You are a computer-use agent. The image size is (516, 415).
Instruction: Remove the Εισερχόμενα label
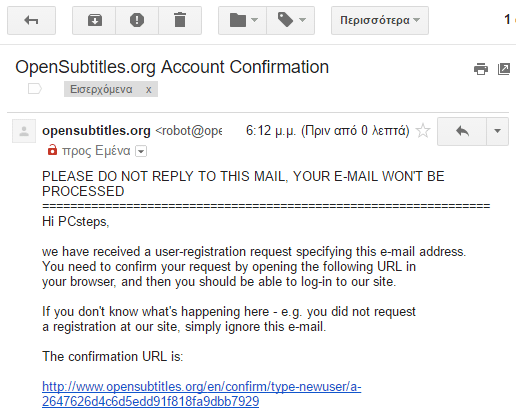[x=149, y=89]
